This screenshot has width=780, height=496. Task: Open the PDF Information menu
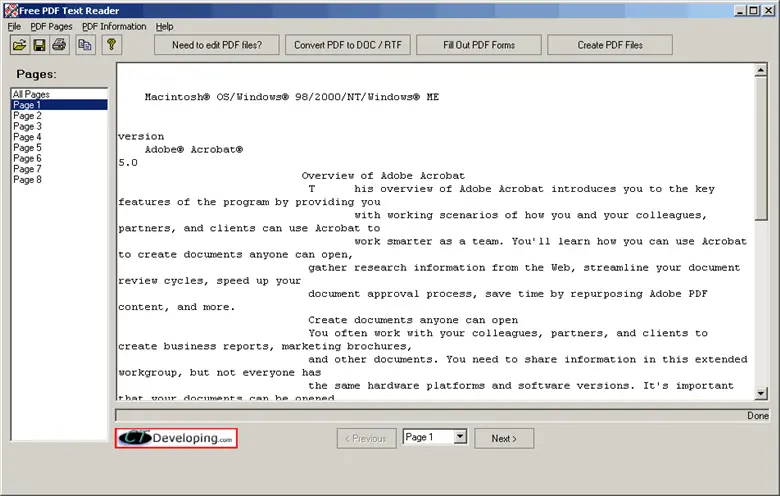114,26
